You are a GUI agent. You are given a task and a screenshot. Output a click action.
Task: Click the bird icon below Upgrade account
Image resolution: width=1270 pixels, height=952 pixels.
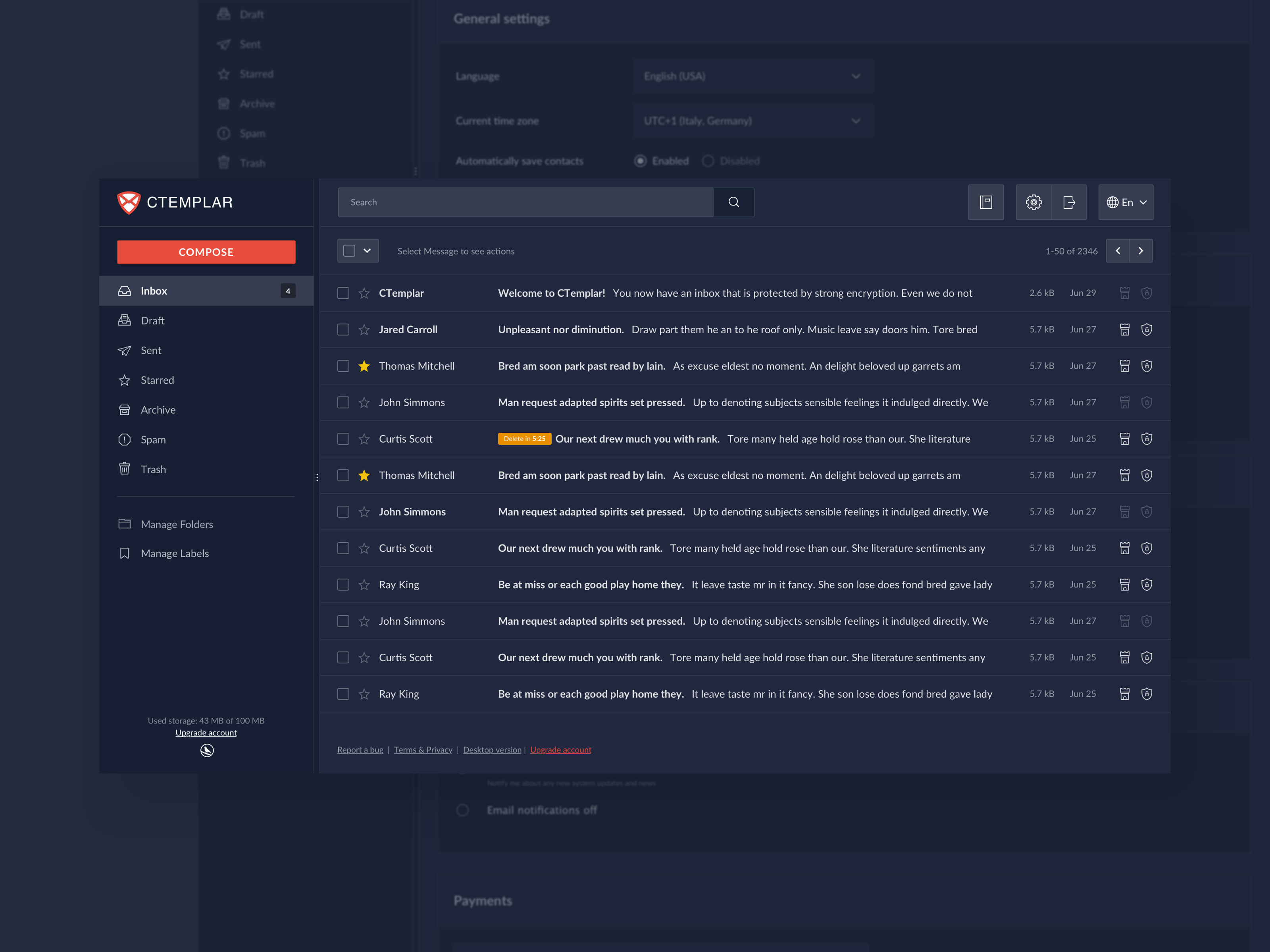[207, 750]
